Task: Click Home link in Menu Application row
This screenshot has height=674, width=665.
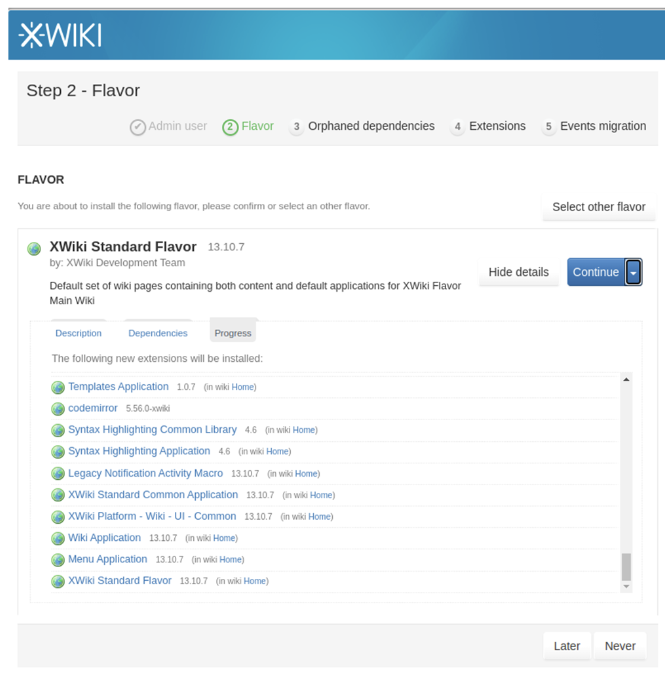Action: tap(231, 559)
